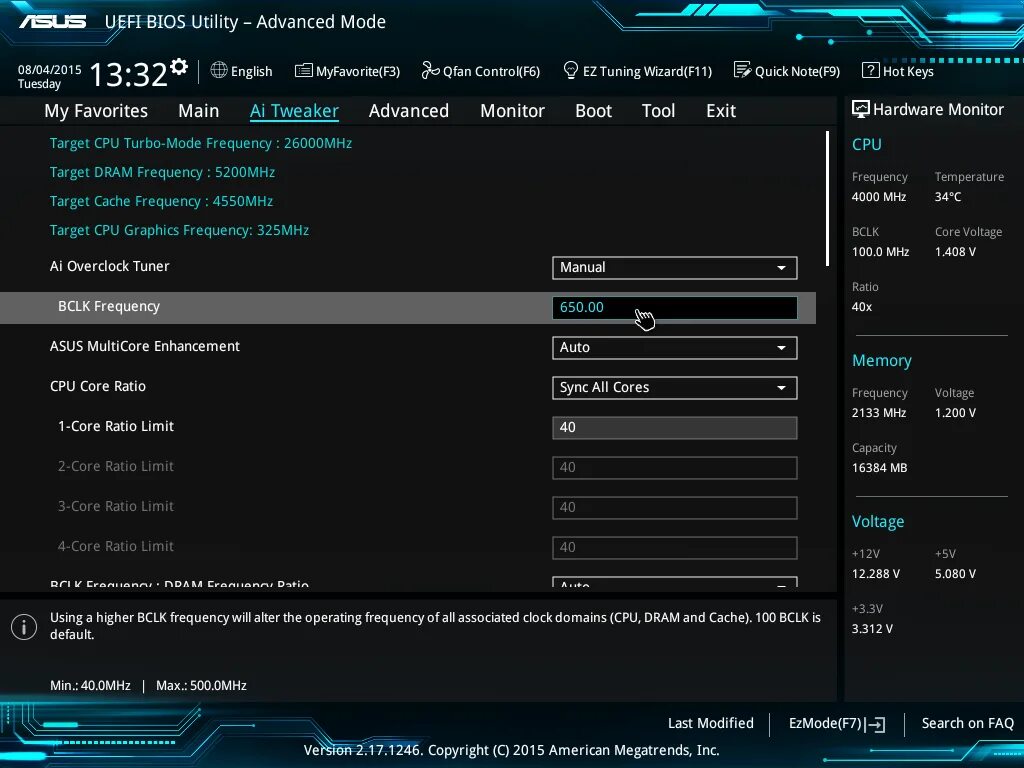
Task: Click the 1.408 V core voltage value
Action: coord(955,252)
